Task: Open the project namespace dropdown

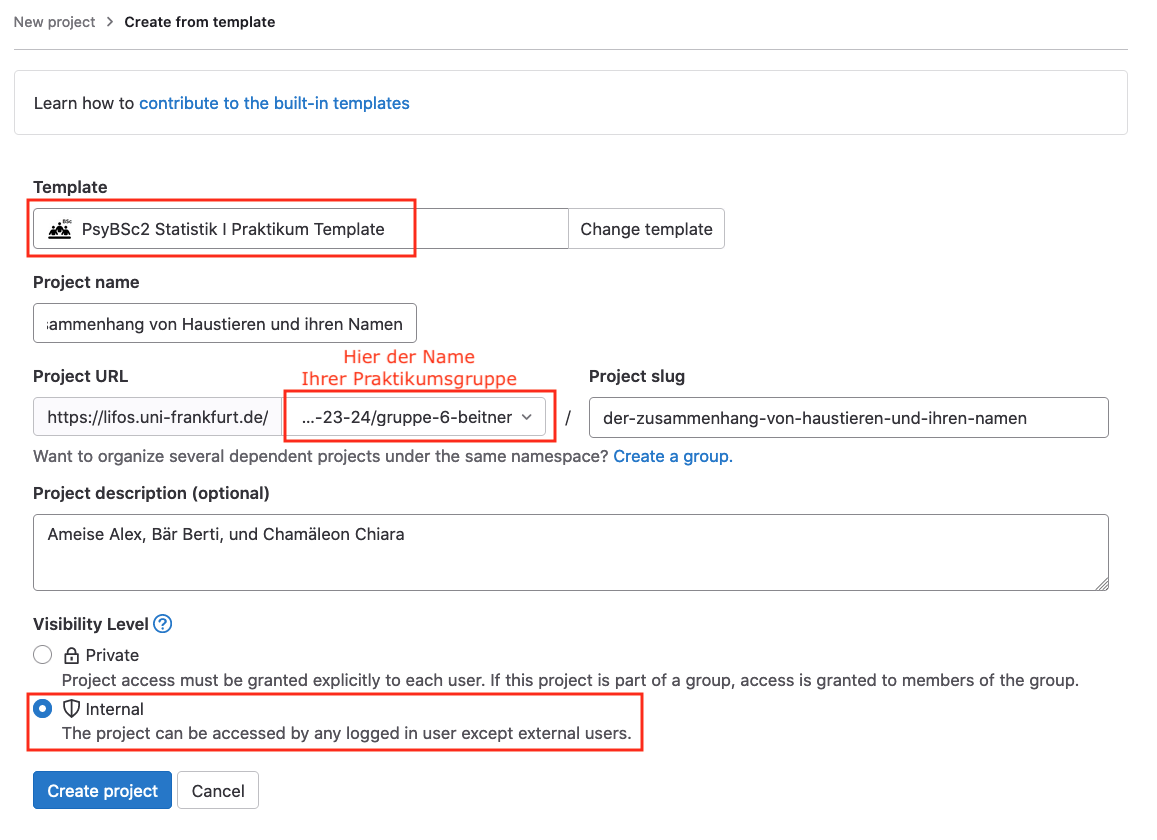Action: coord(417,418)
